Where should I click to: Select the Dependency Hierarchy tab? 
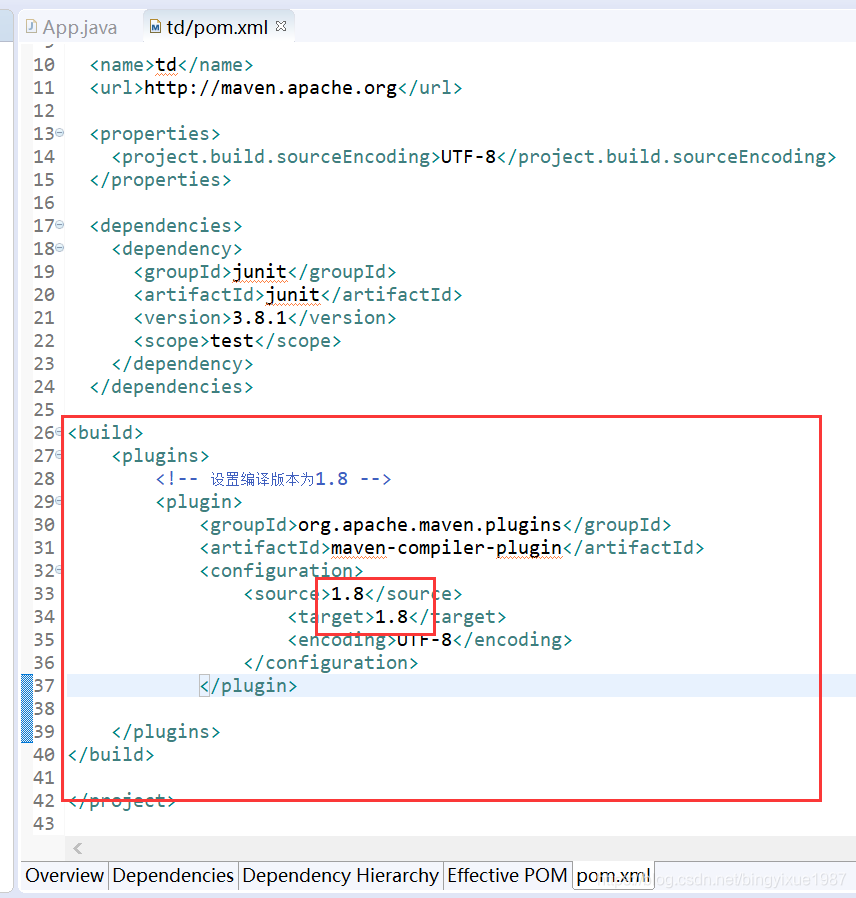pyautogui.click(x=340, y=875)
